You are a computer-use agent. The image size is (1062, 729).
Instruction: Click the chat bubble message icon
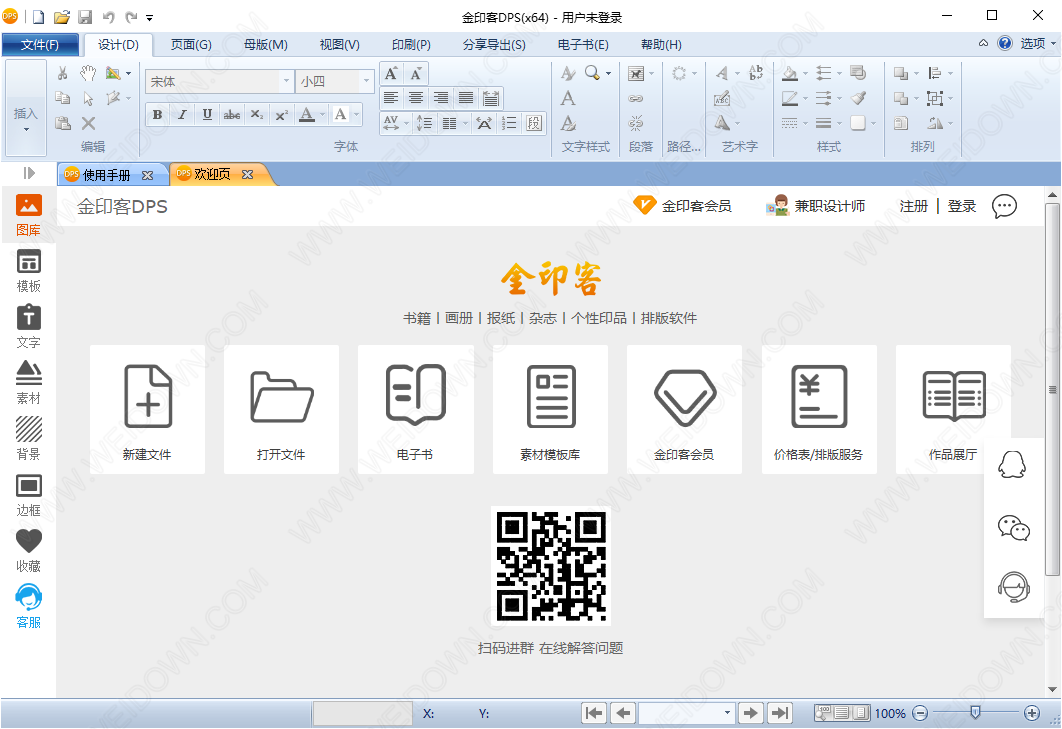(x=1004, y=206)
